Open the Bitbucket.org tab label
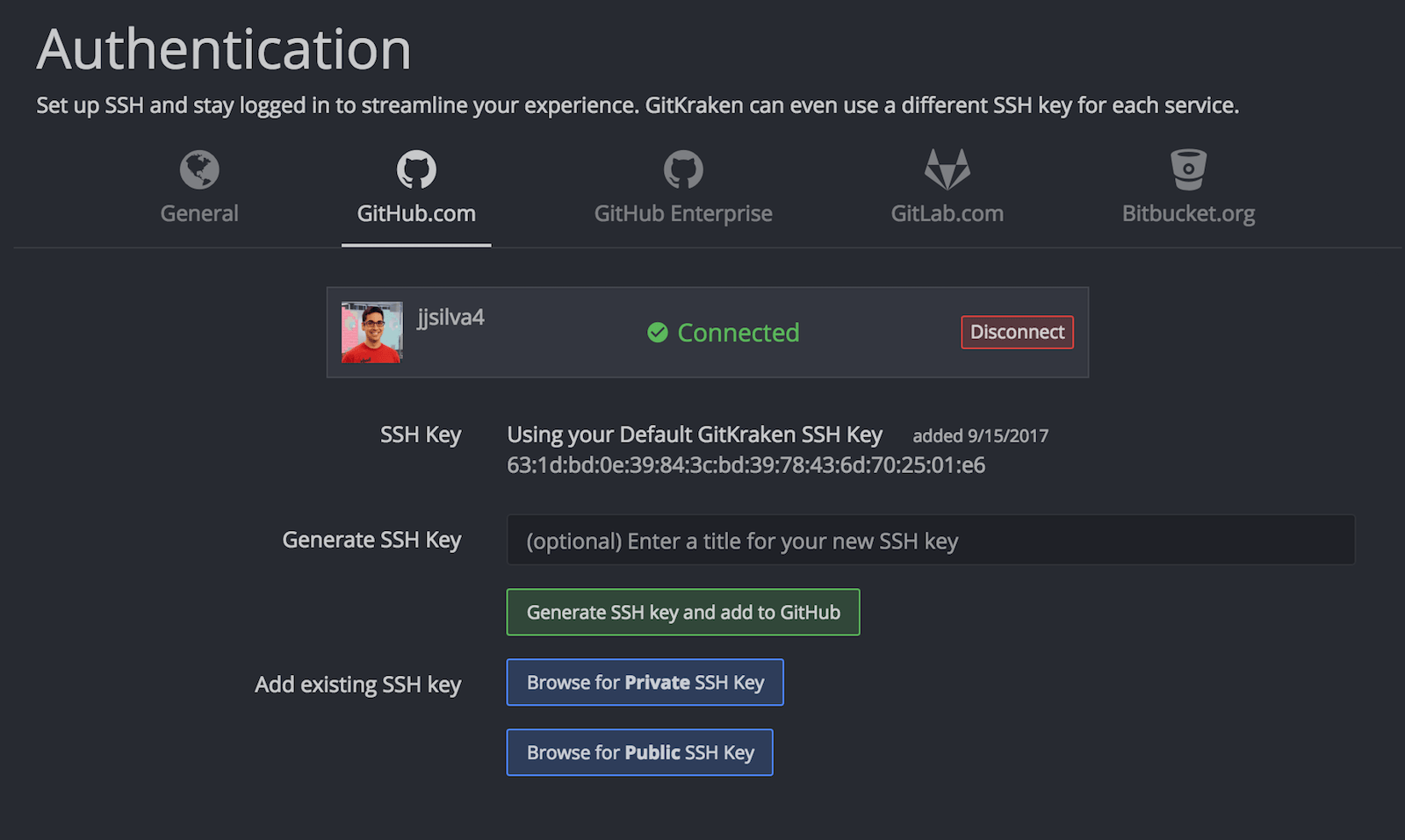1405x840 pixels. coord(1188,213)
